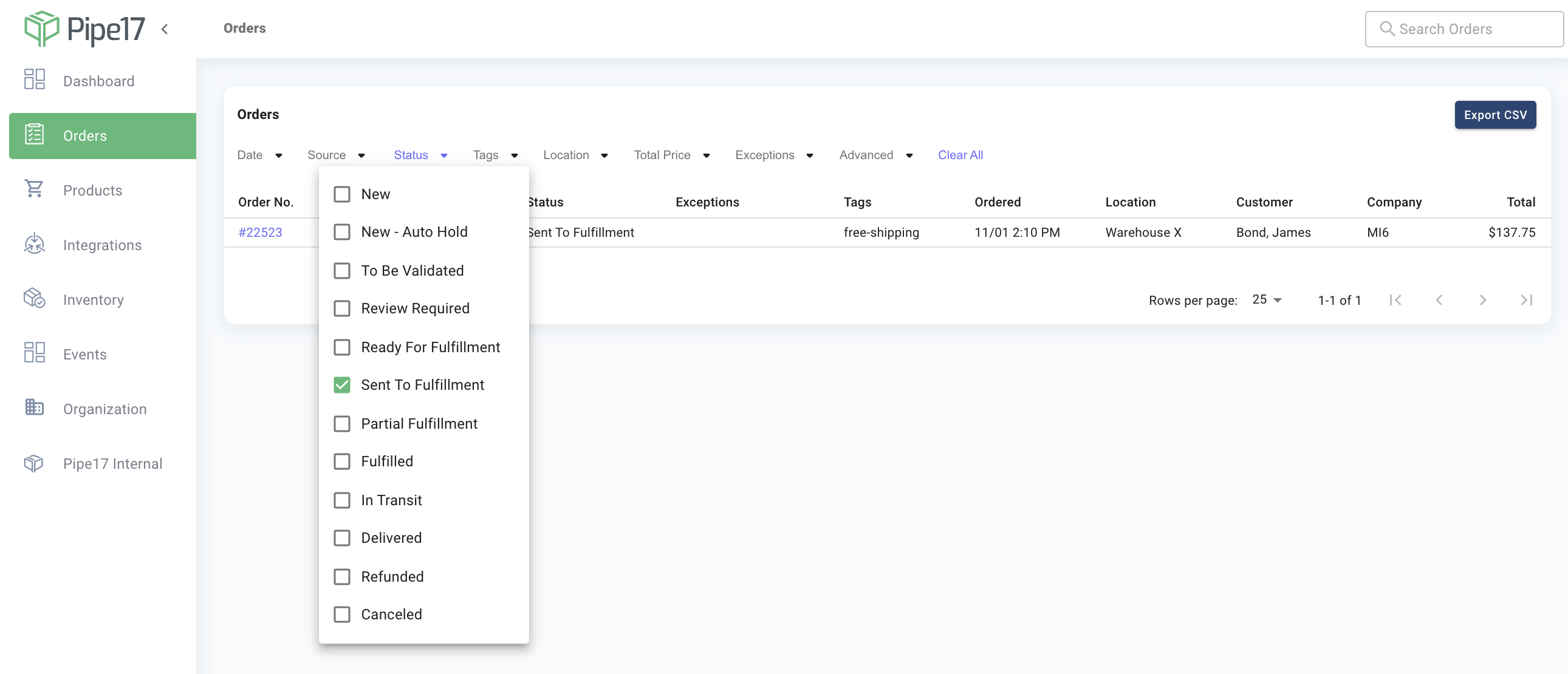Image resolution: width=1568 pixels, height=674 pixels.
Task: Click the Total column header
Action: [1521, 202]
